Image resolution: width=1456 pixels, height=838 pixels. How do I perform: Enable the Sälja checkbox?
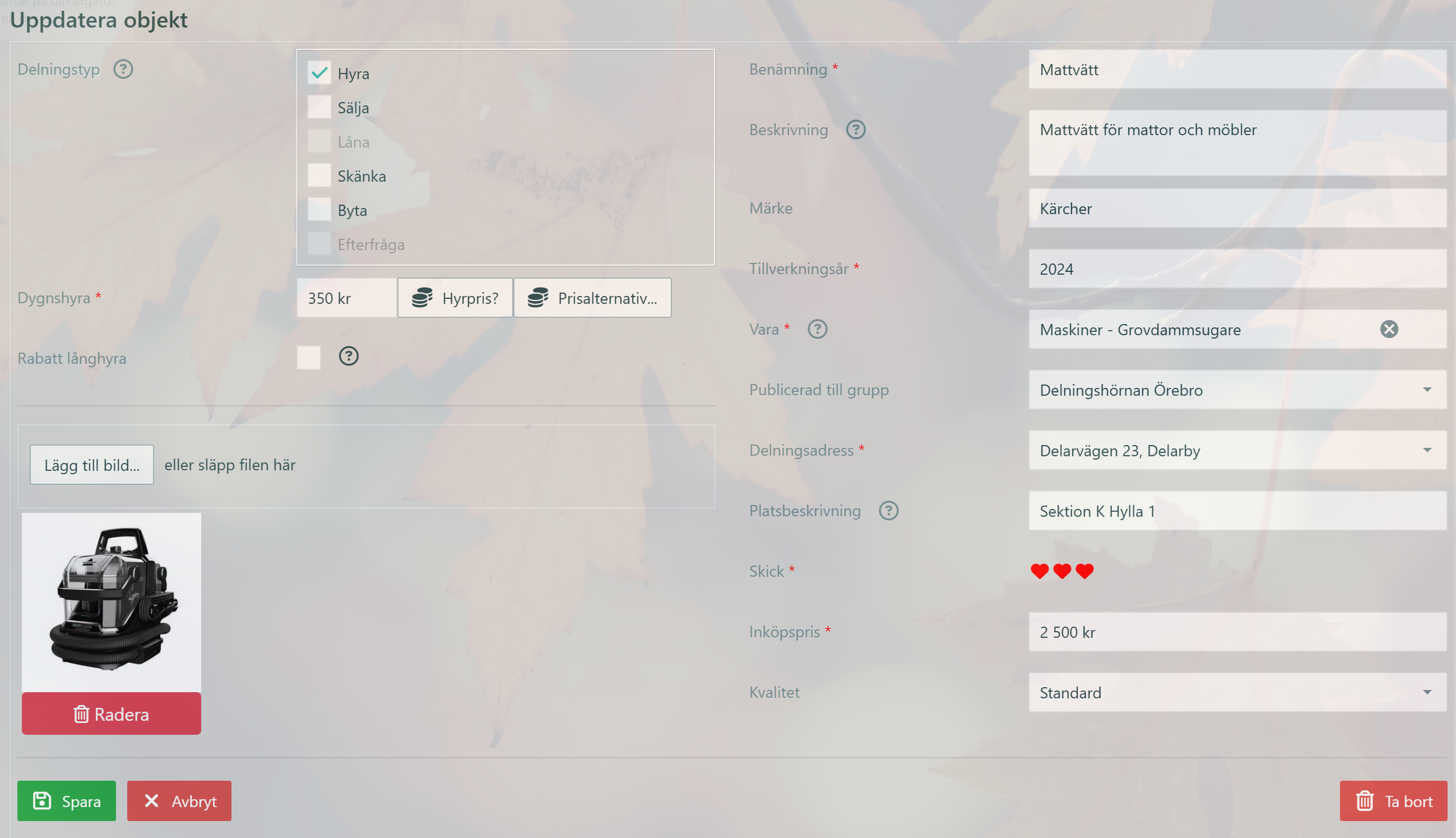[319, 108]
